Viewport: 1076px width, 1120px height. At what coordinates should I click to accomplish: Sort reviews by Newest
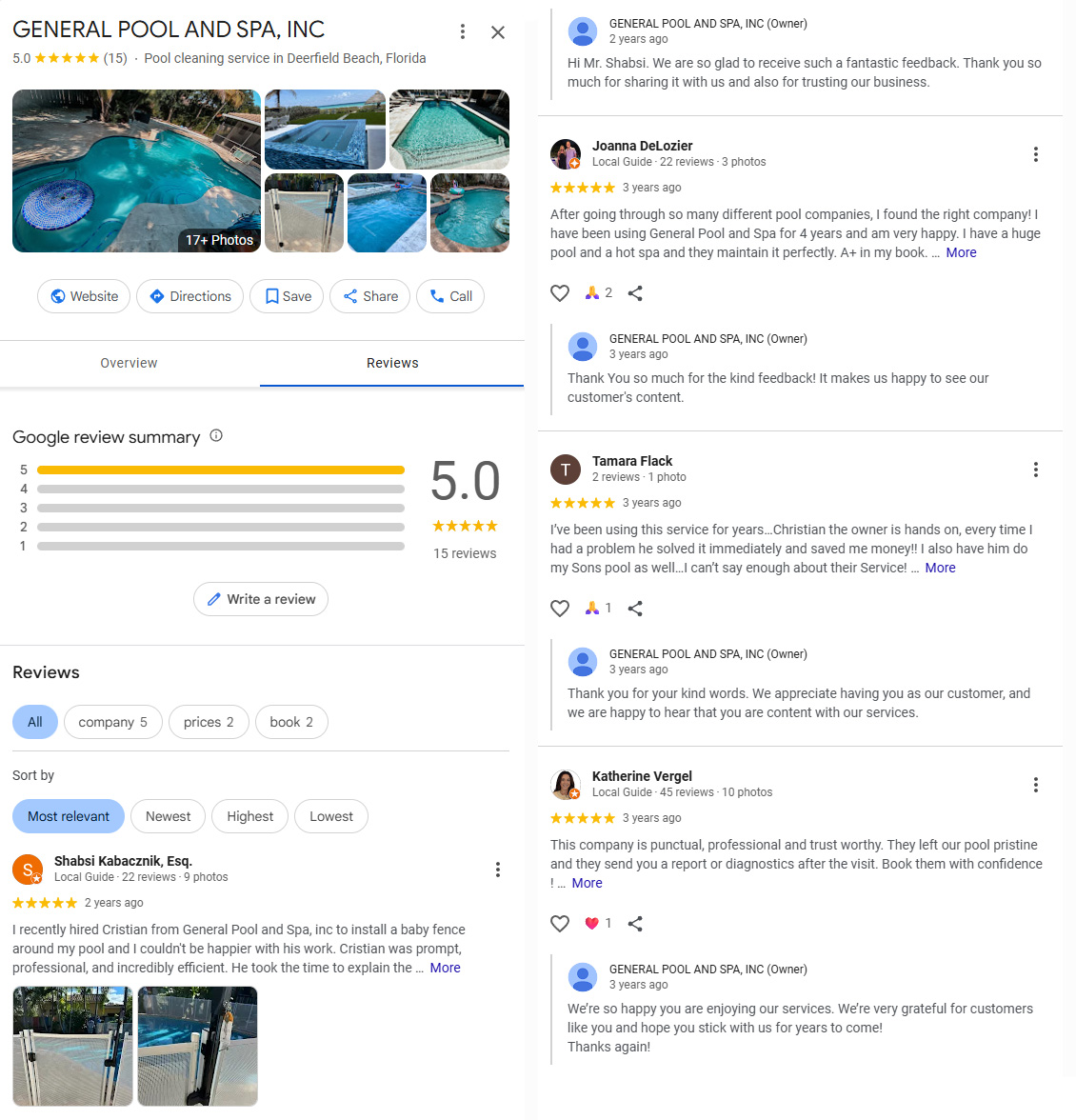point(168,816)
